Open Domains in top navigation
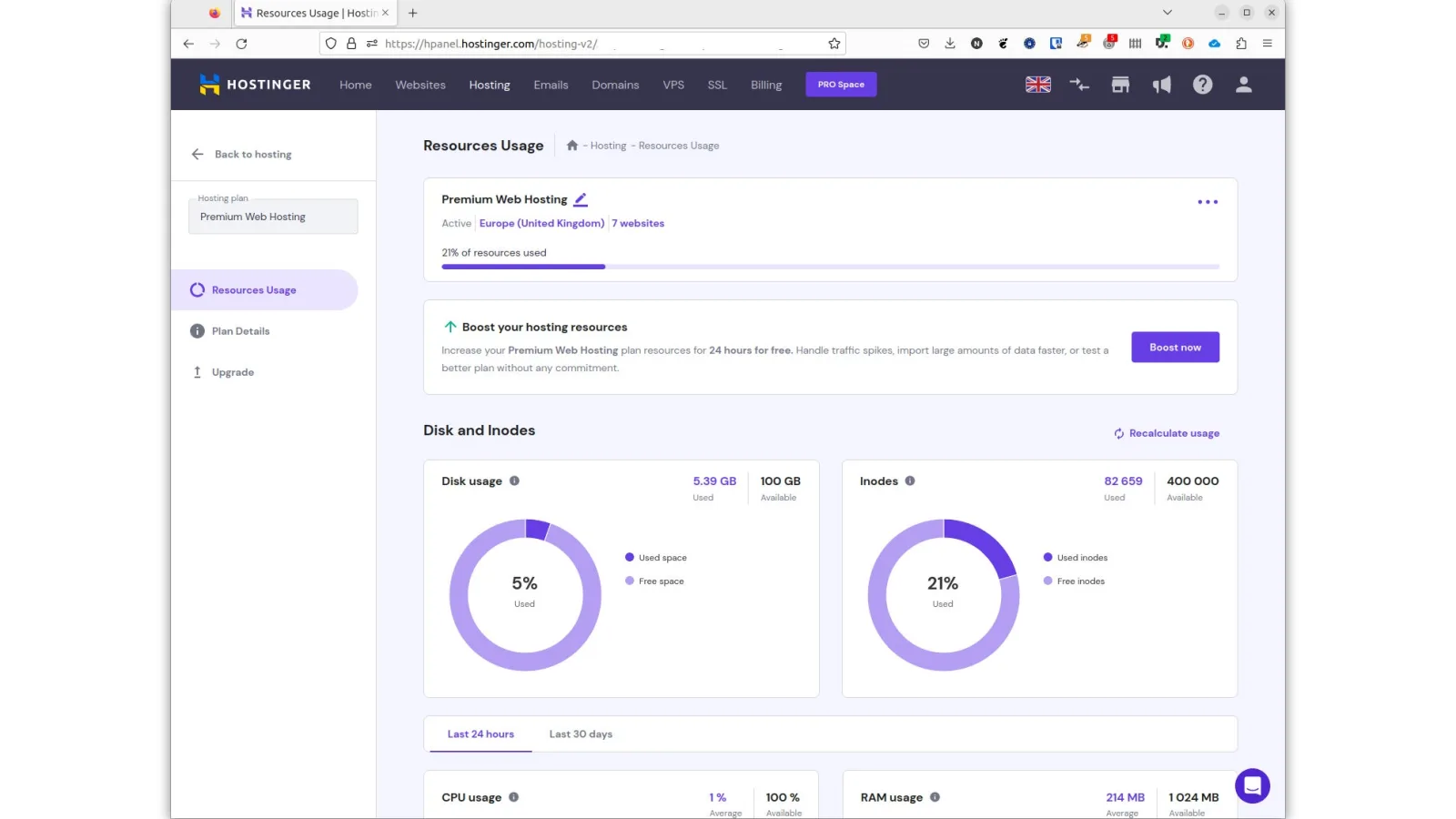This screenshot has width=1456, height=819. 615,85
